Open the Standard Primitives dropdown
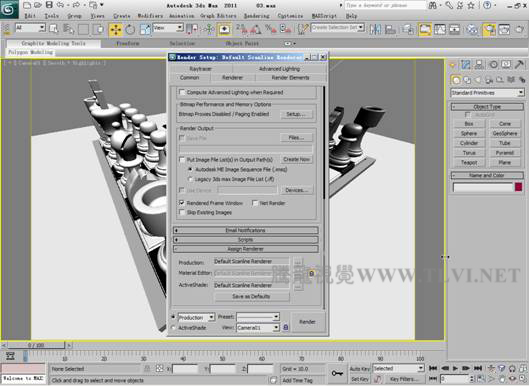This screenshot has width=529, height=386. point(487,92)
